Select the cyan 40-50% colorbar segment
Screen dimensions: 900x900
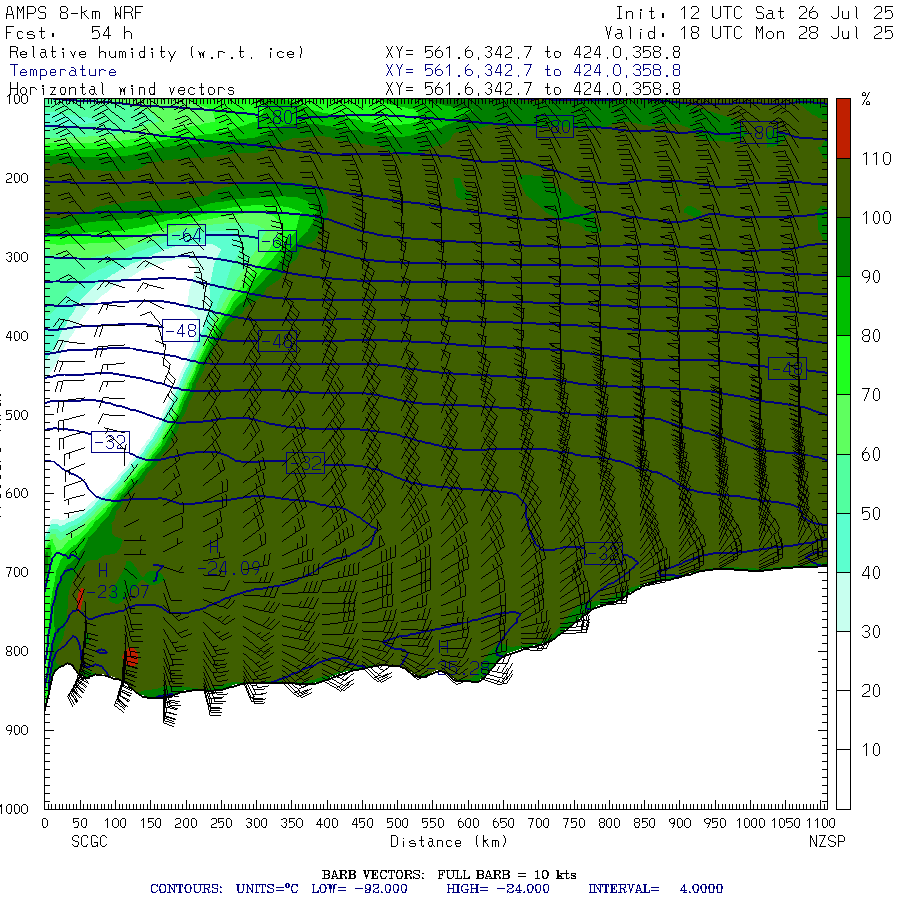pos(843,543)
